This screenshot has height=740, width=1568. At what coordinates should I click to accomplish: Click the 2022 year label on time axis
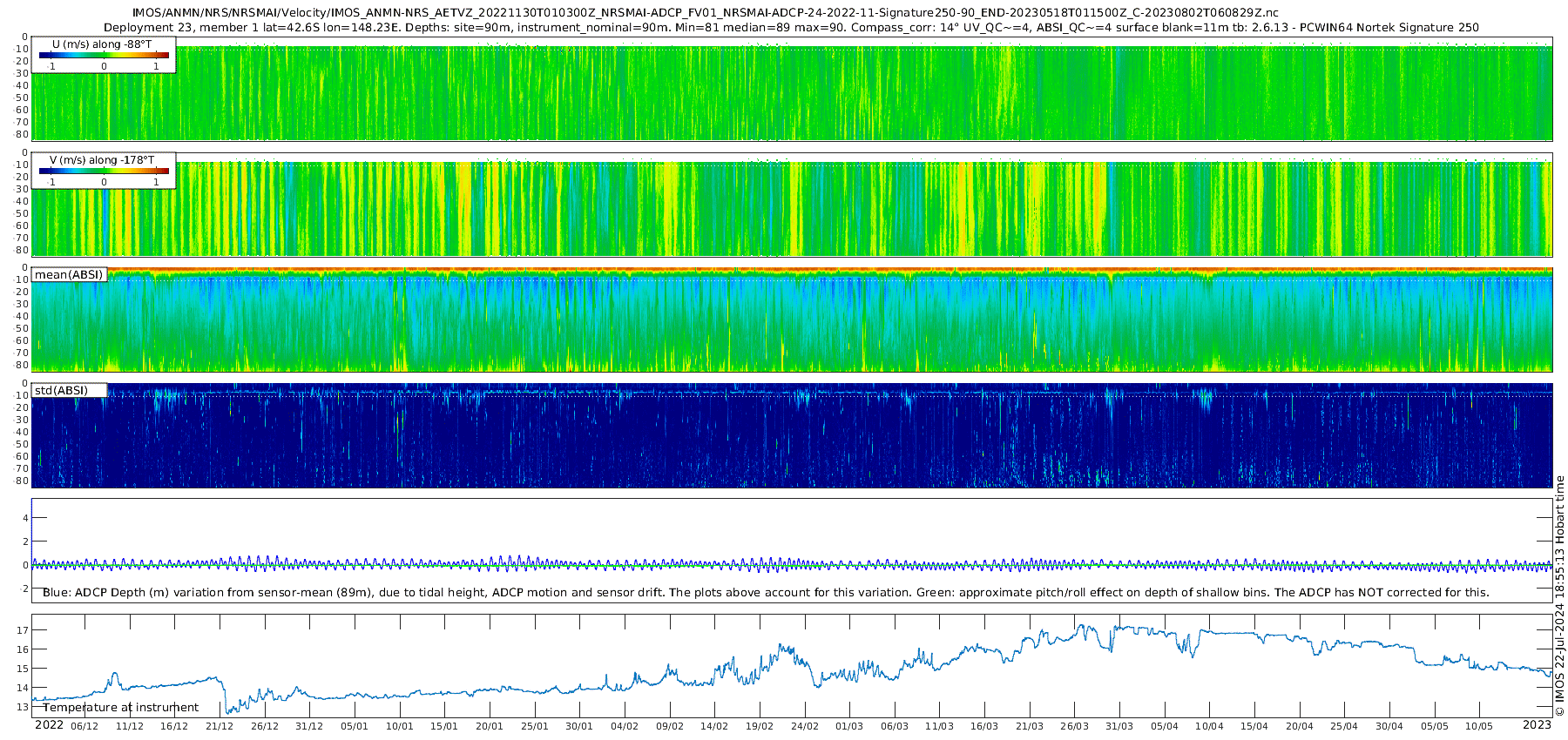pos(49,725)
